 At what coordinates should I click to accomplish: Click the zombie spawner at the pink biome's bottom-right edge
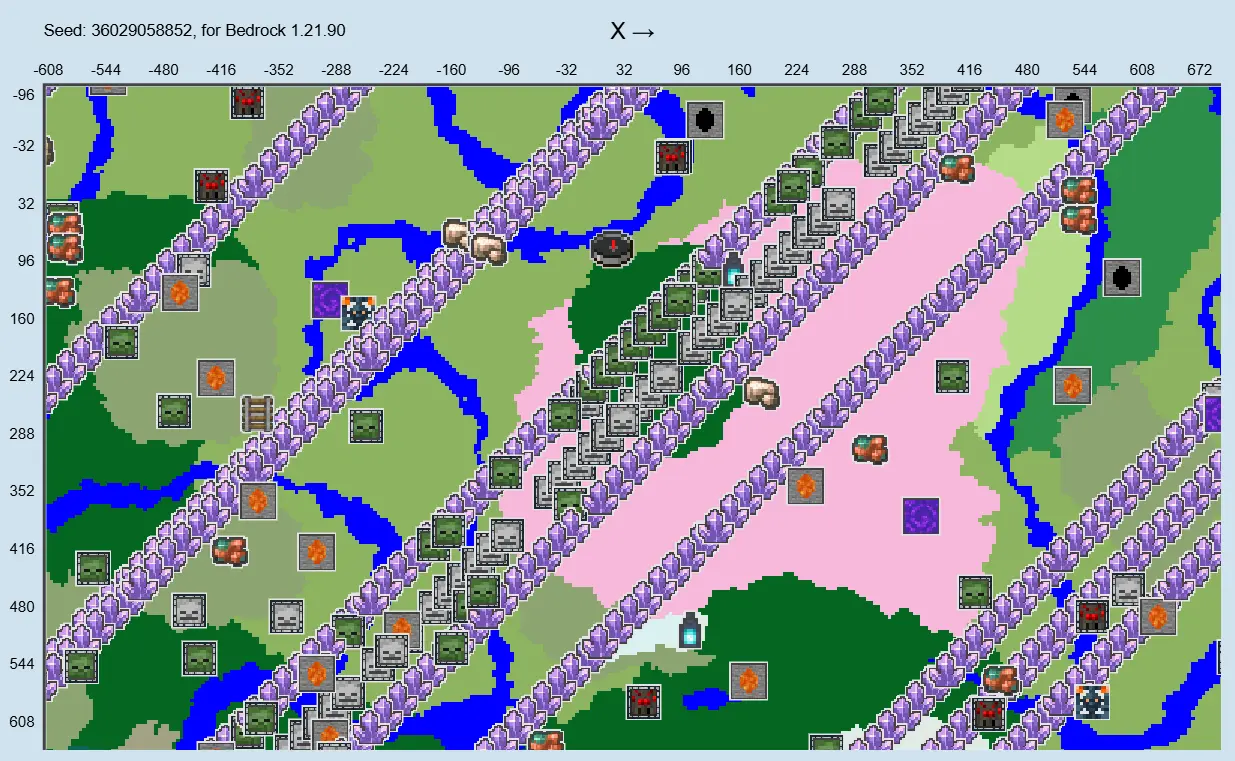[975, 592]
